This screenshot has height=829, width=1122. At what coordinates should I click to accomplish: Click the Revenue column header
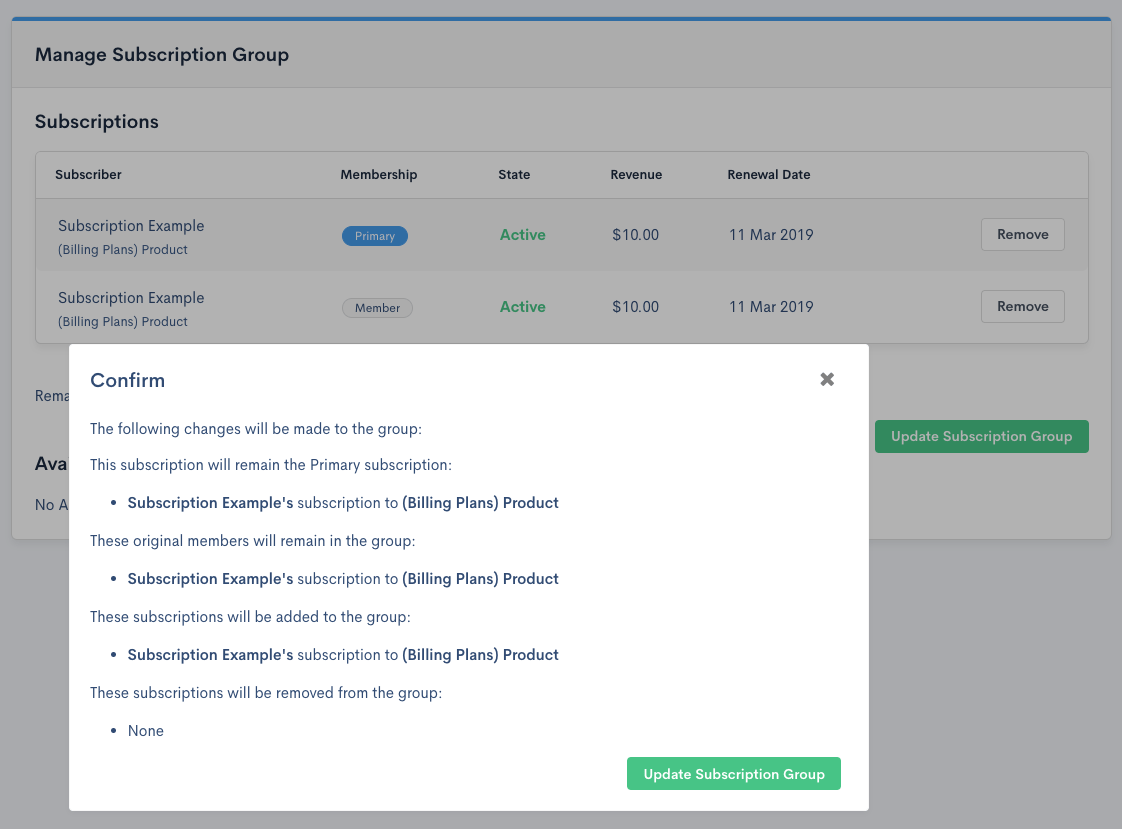tap(636, 174)
